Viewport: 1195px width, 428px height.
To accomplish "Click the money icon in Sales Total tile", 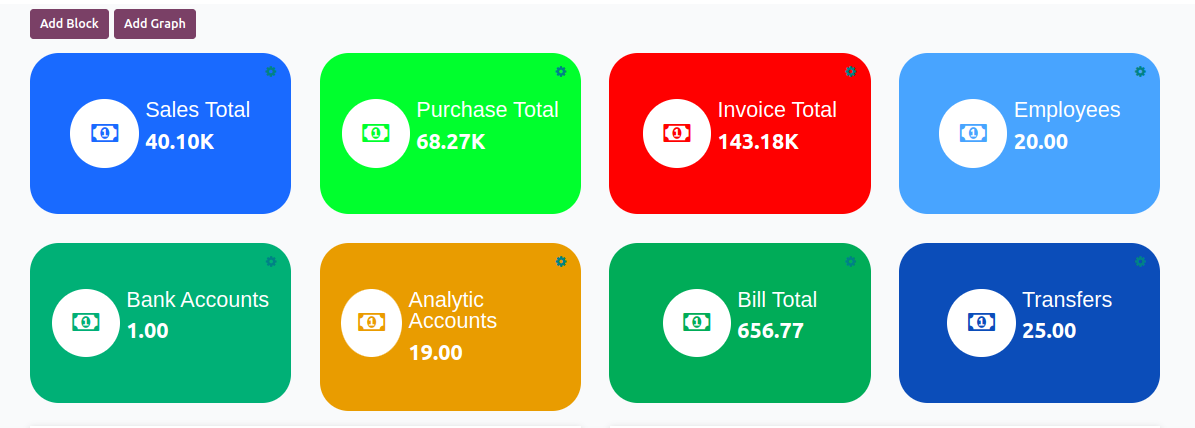I will pos(104,133).
